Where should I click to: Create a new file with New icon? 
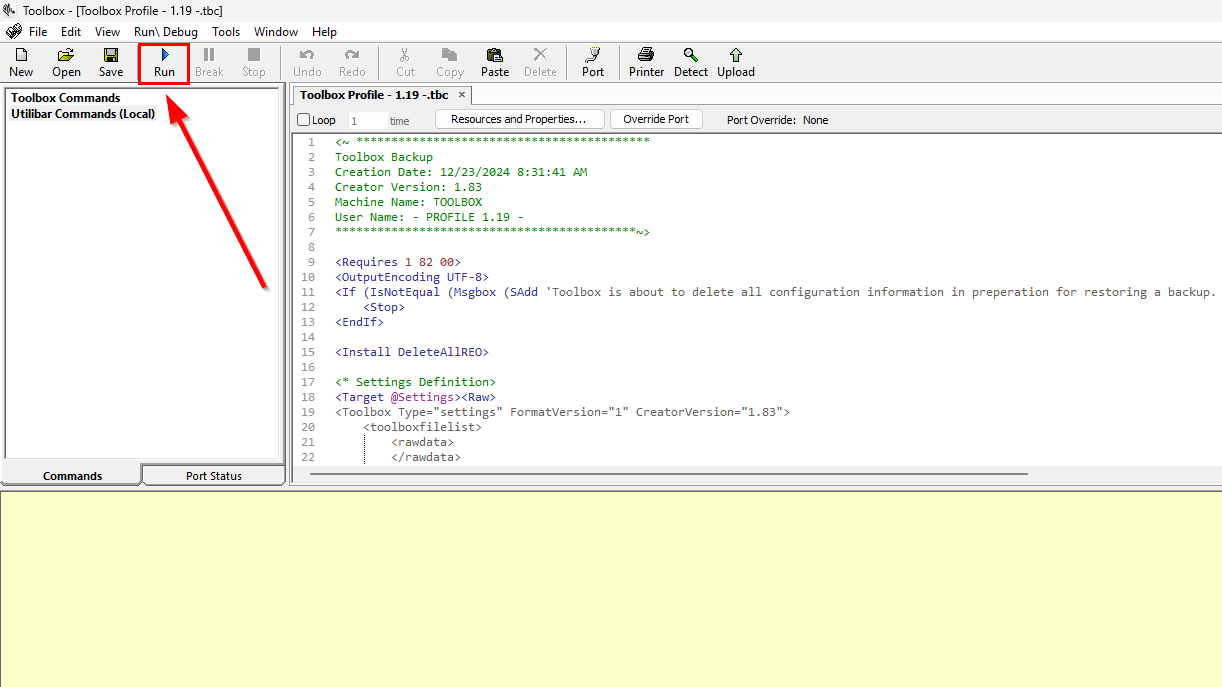21,62
